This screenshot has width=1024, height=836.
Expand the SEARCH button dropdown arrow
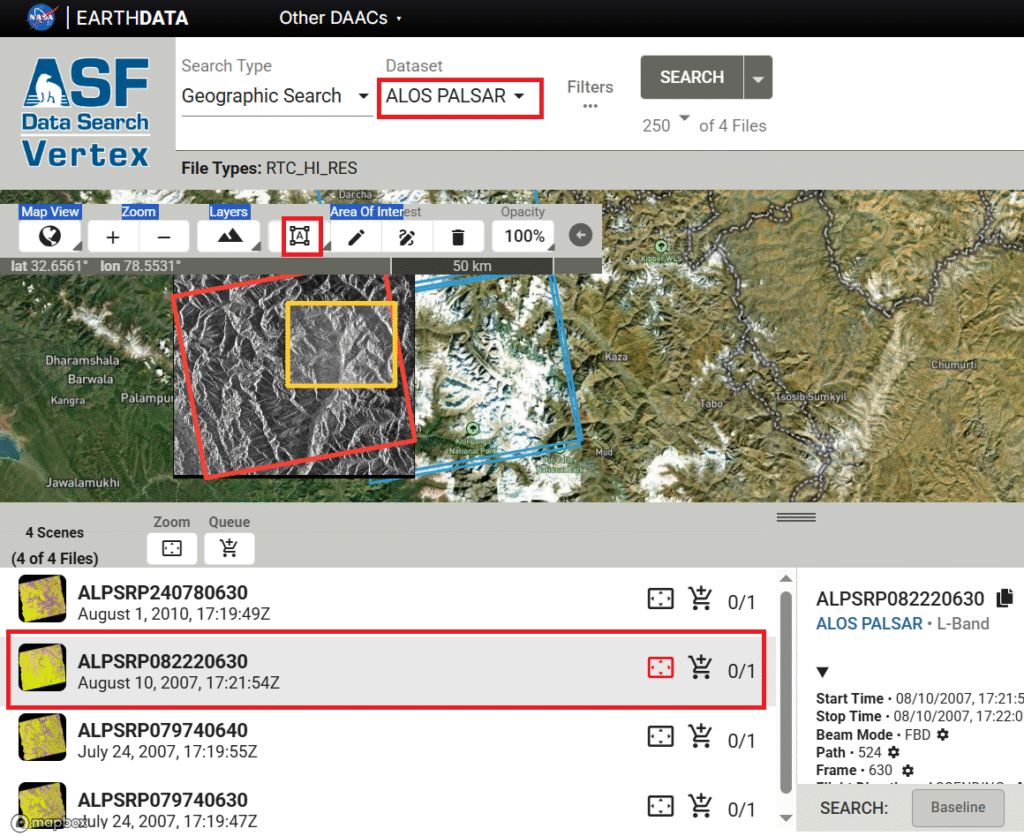click(x=758, y=78)
